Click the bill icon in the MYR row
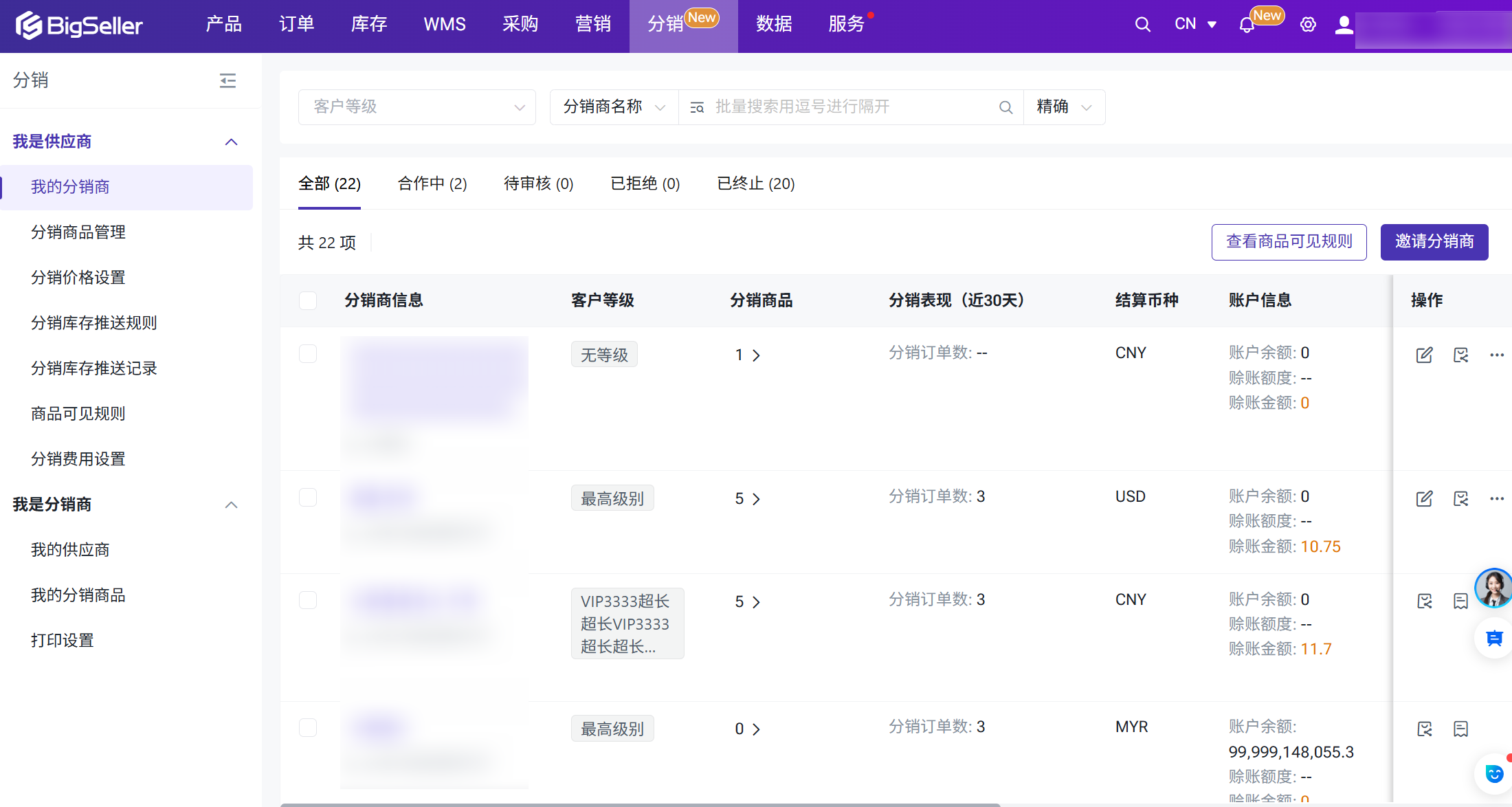The image size is (1512, 807). (1460, 729)
